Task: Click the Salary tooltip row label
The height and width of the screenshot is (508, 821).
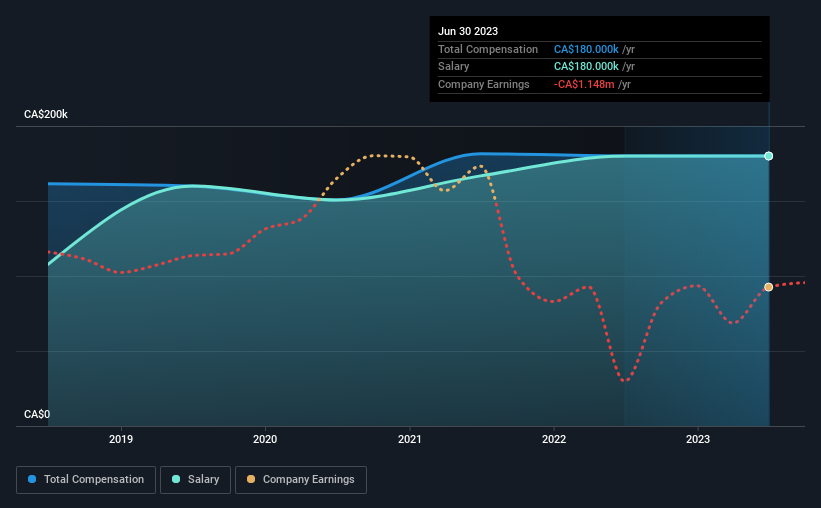Action: tap(453, 67)
